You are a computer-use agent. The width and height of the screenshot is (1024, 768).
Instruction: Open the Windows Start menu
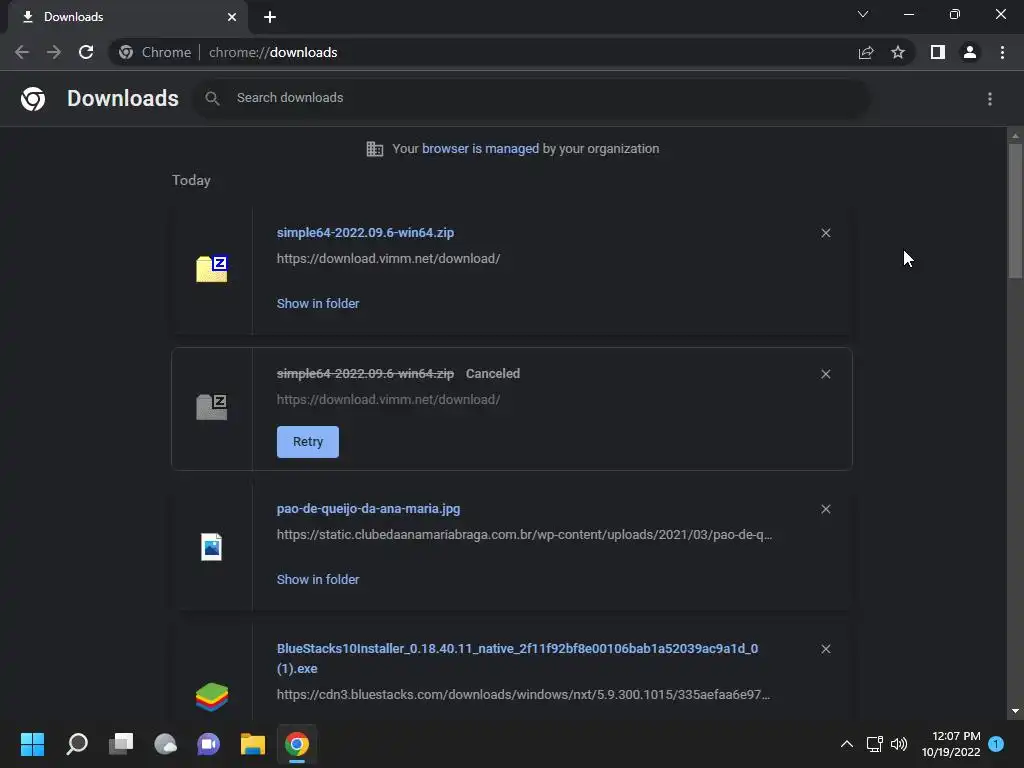coord(32,744)
